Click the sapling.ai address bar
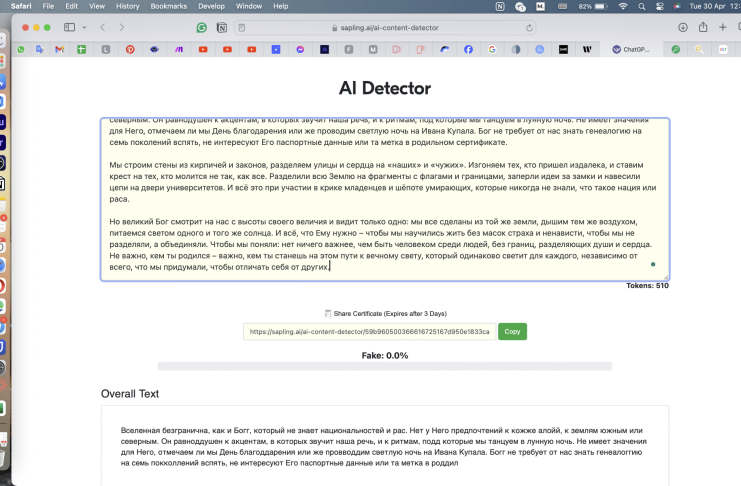Viewport: 741px width, 486px height. [x=385, y=27]
